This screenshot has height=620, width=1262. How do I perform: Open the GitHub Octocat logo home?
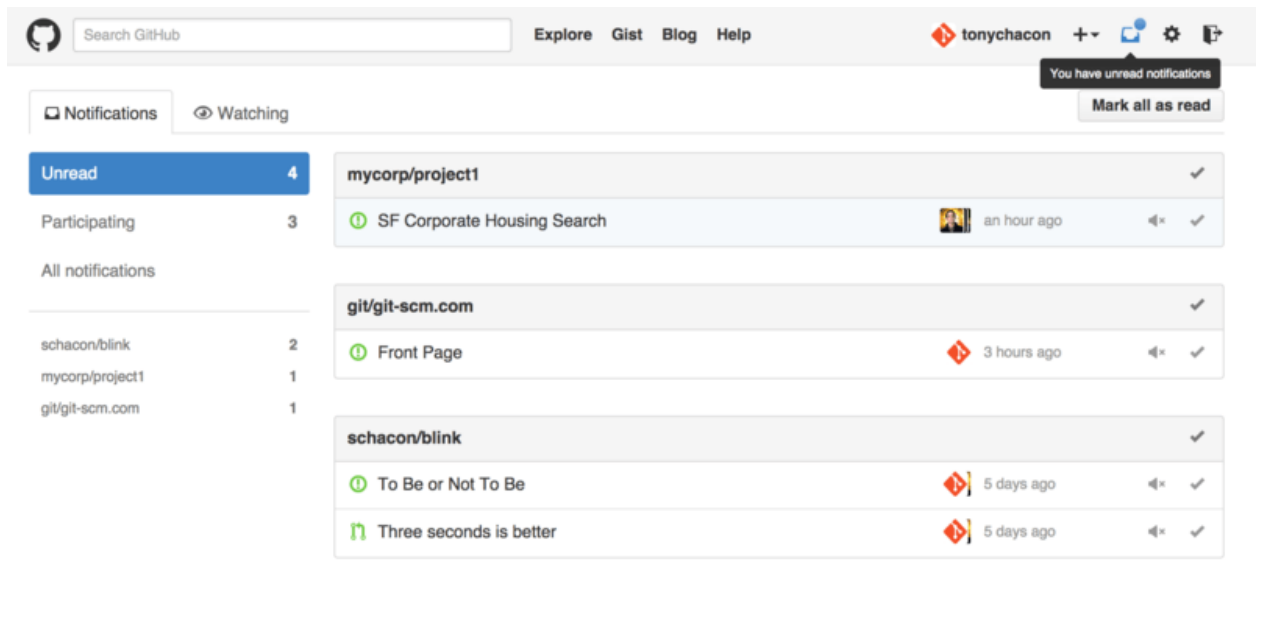[x=43, y=35]
